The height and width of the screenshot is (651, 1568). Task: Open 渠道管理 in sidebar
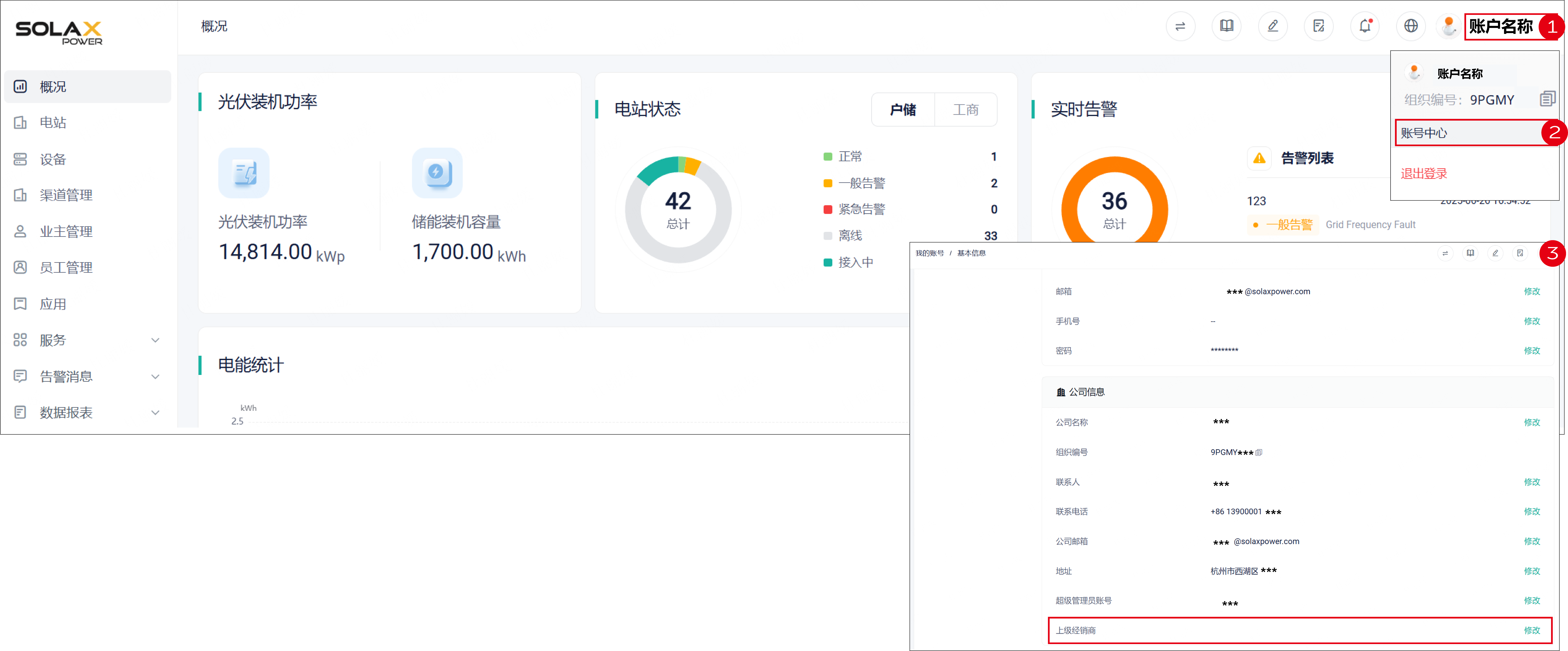(88, 195)
